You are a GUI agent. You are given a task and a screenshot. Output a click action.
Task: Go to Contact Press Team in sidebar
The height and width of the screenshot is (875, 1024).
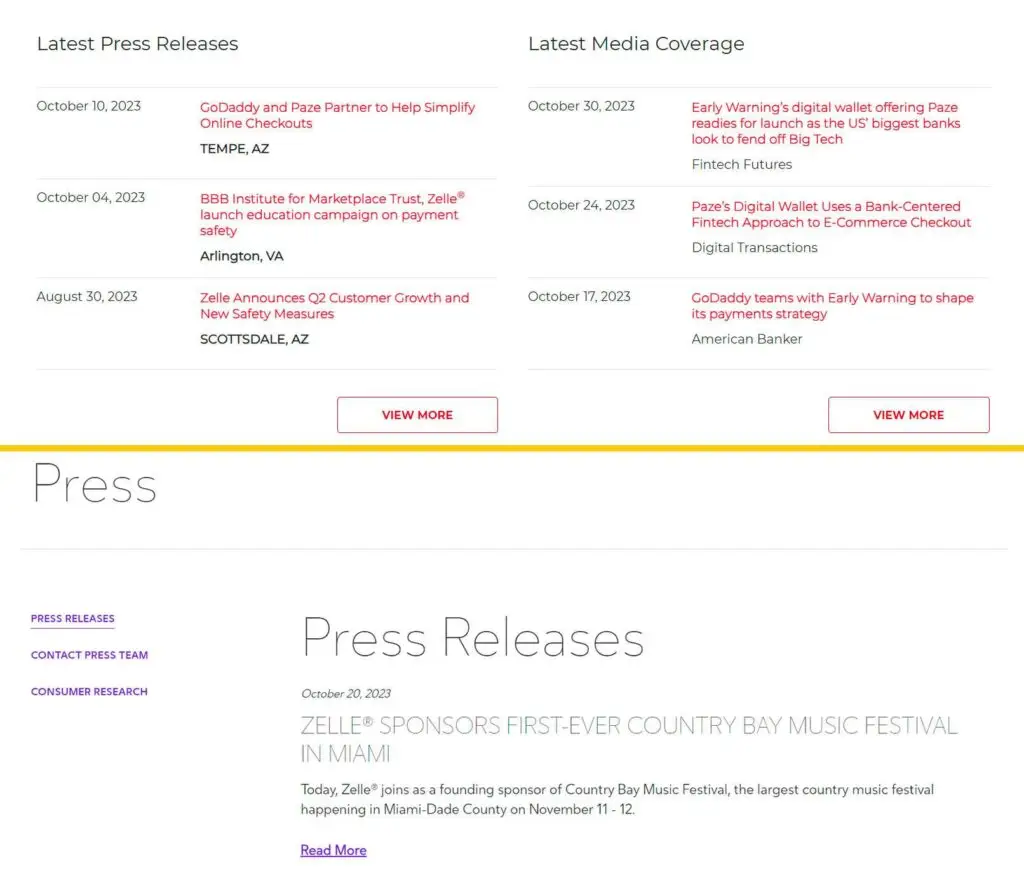click(89, 655)
